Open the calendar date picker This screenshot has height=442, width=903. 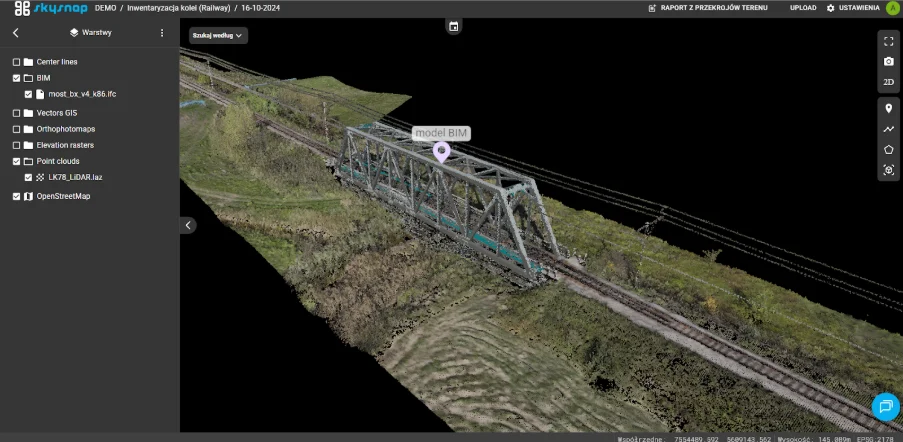click(453, 26)
